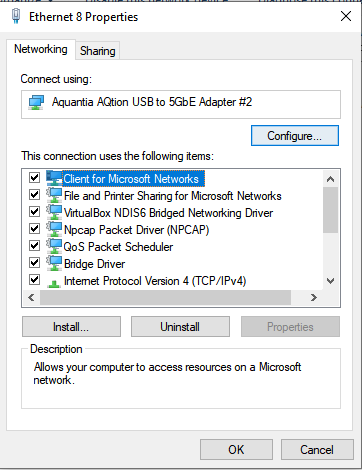Click the horizontal scroll right arrow

click(x=314, y=297)
